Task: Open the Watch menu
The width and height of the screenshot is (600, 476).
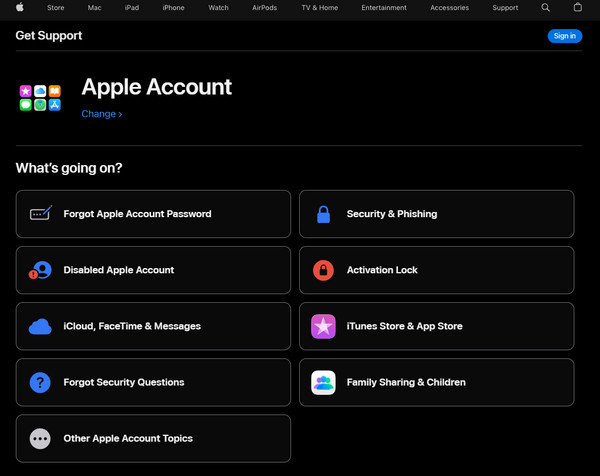Action: 218,8
